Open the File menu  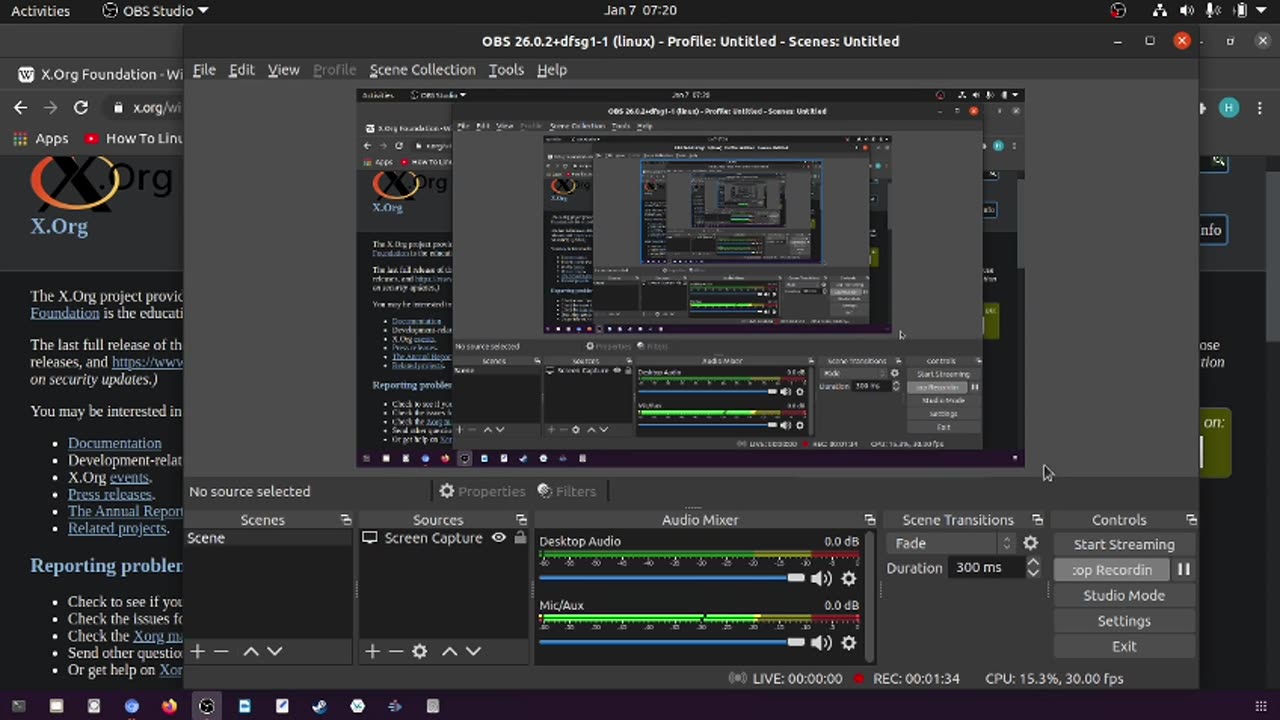tap(204, 70)
